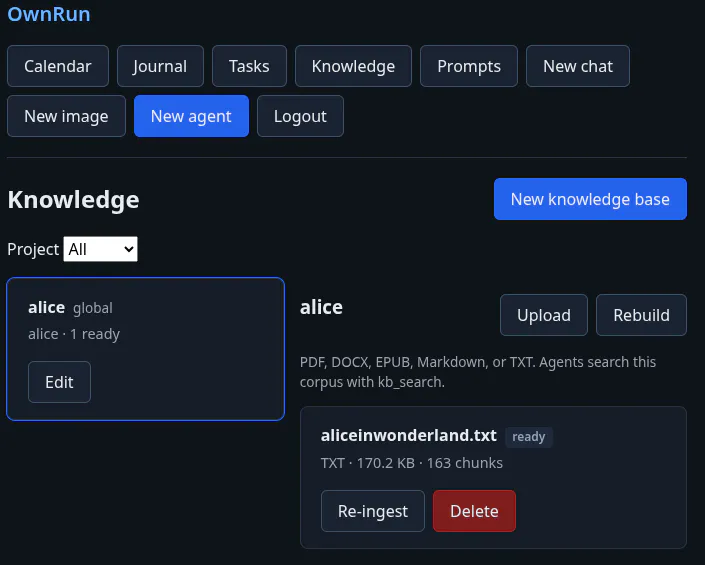Open the OwnRun home link
This screenshot has height=565, width=705.
(x=49, y=14)
